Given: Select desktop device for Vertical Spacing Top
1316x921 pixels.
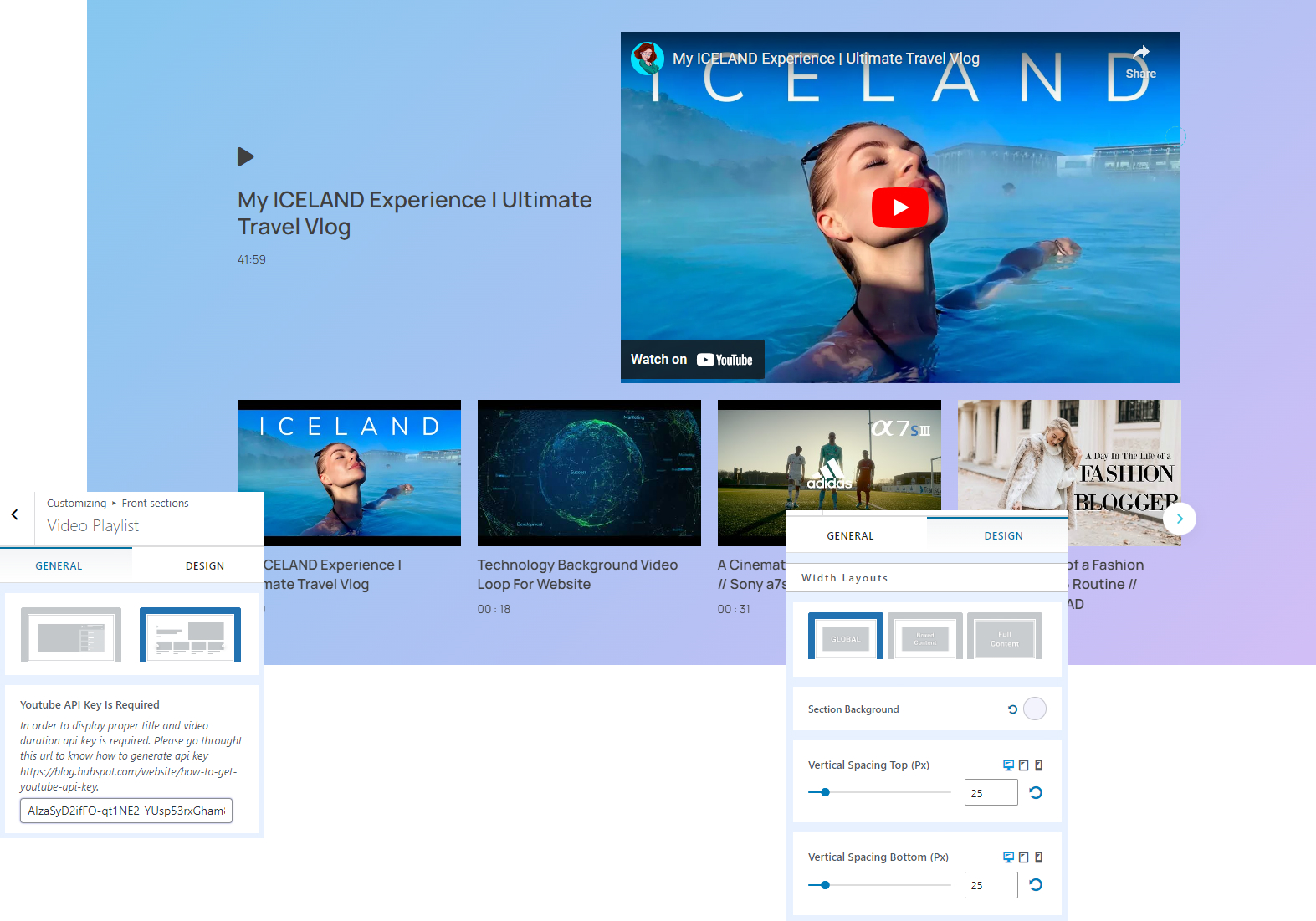Looking at the screenshot, I should click(x=1008, y=765).
